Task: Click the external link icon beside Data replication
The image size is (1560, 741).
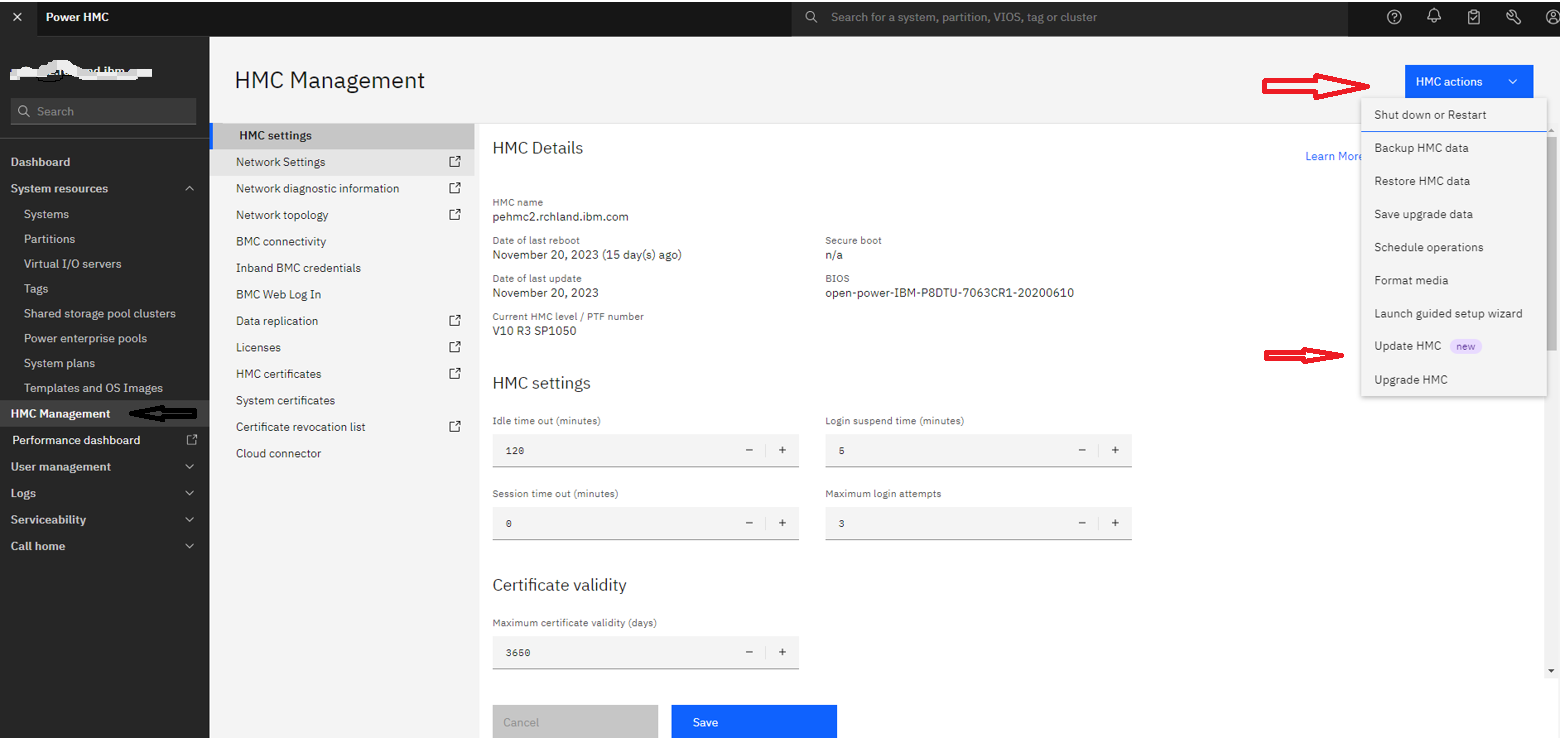Action: (x=455, y=320)
